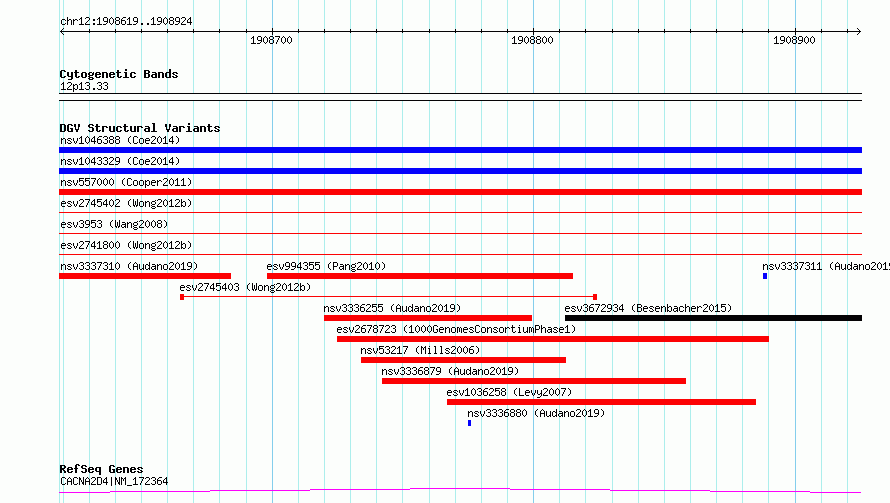Select the nsv3337310 (Audano2019) red bar
The image size is (890, 503).
click(145, 276)
